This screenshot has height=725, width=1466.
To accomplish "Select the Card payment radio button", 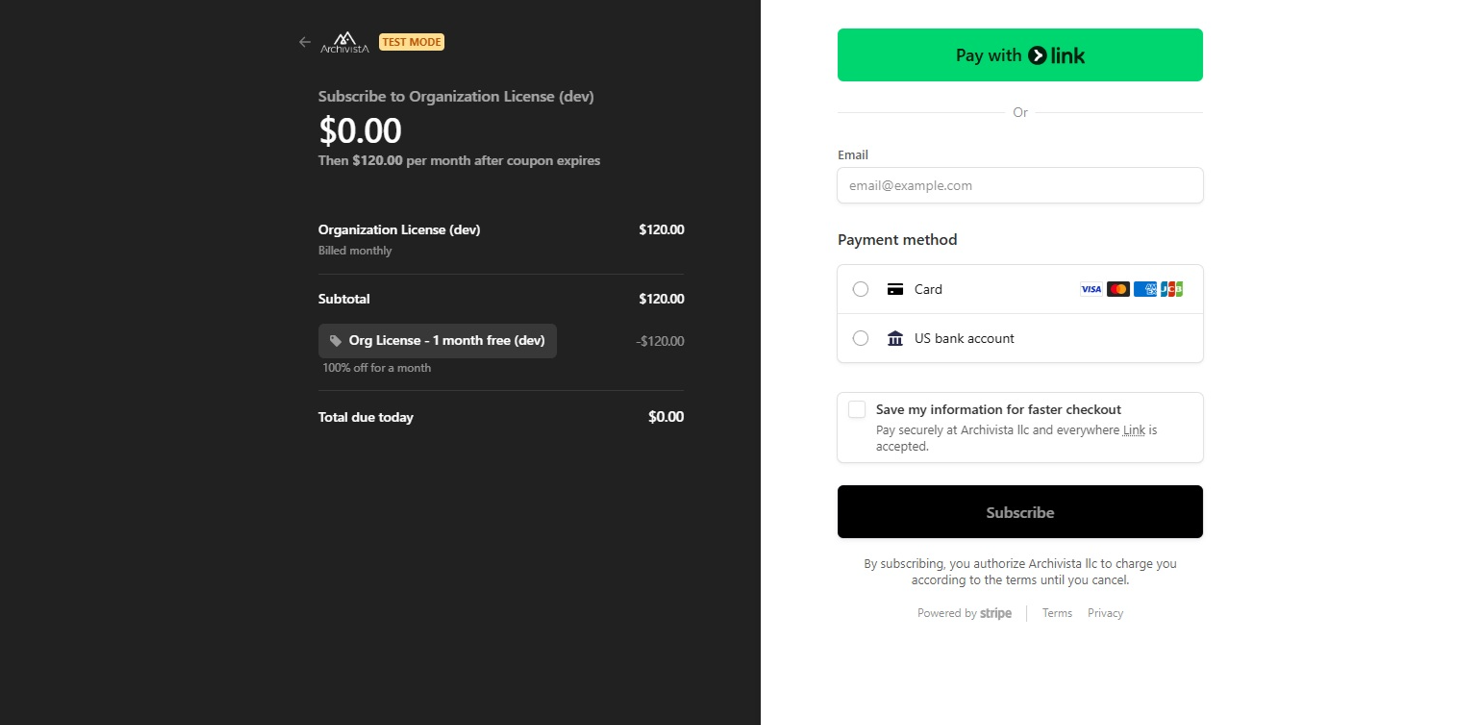I will (860, 289).
